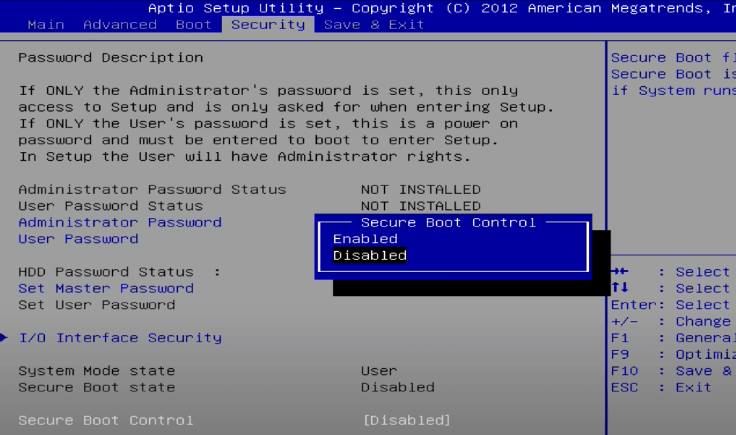Select the Security tab
Screen dimensions: 736x435
(268, 24)
